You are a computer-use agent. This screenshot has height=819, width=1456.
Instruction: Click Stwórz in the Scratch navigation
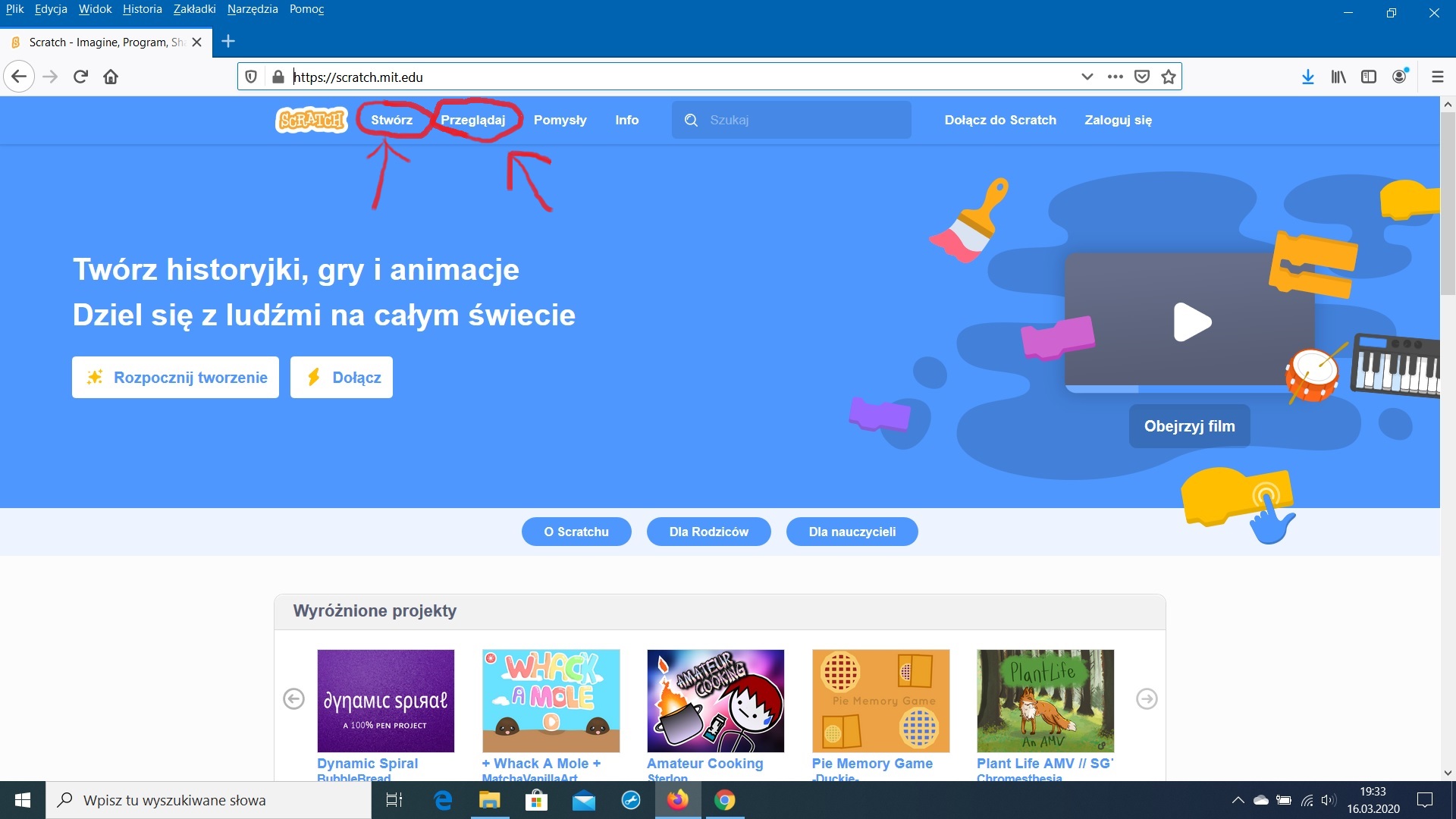[392, 120]
